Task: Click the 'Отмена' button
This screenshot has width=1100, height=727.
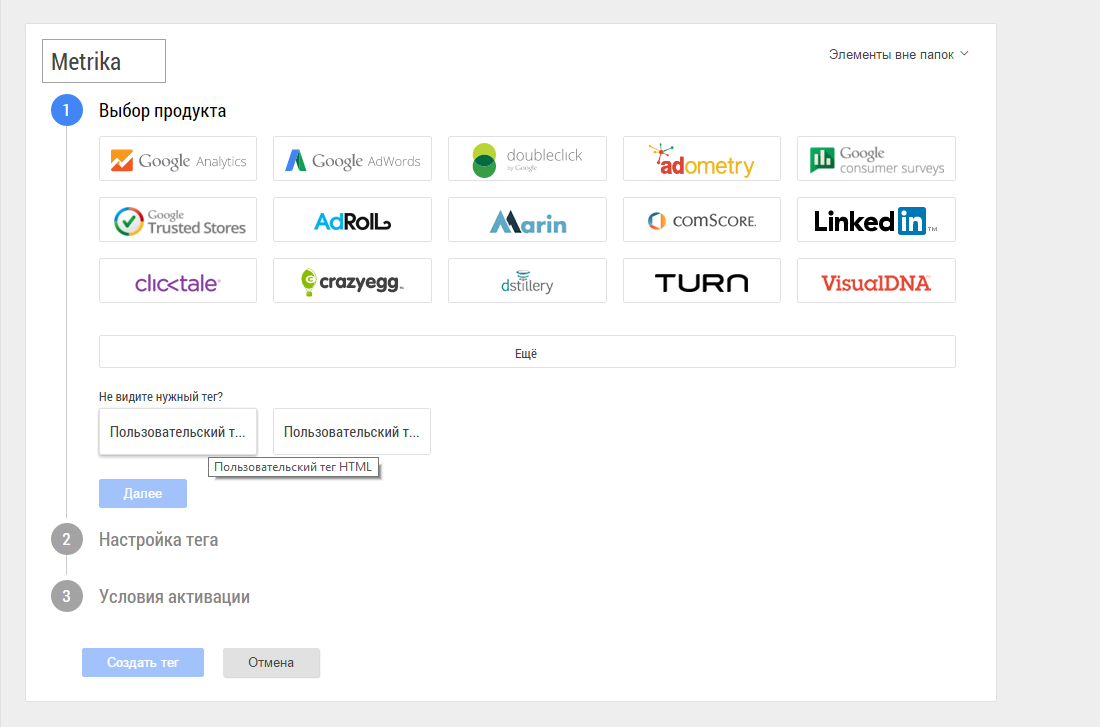Action: tap(271, 662)
